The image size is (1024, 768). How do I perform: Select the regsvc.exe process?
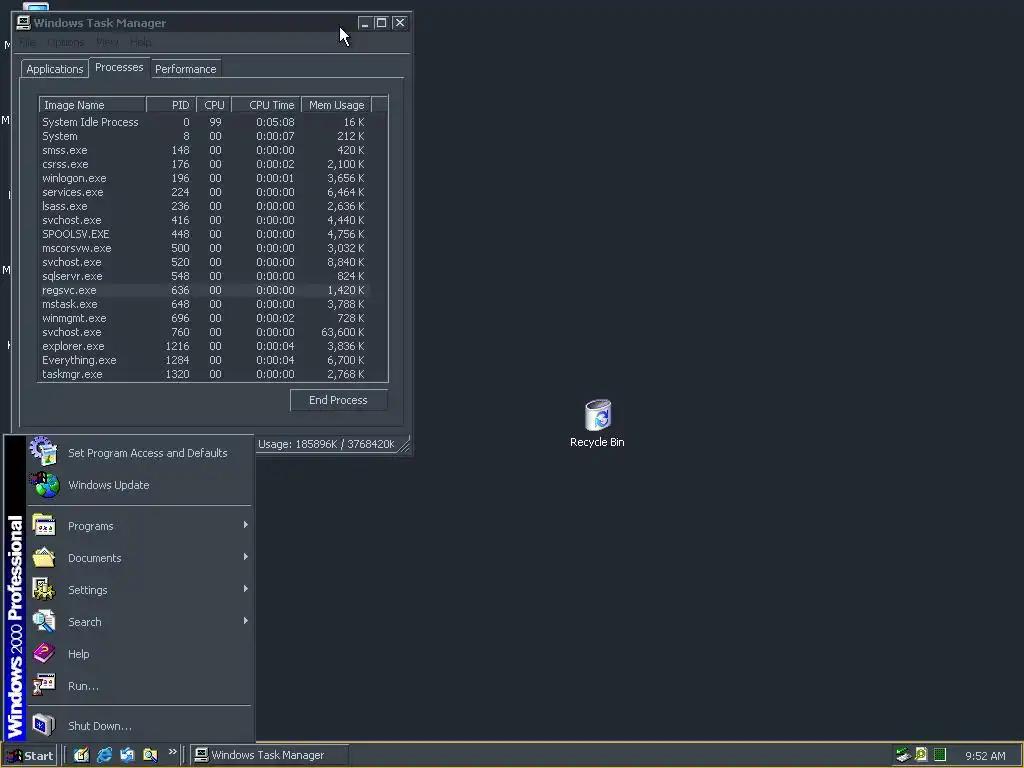click(204, 290)
